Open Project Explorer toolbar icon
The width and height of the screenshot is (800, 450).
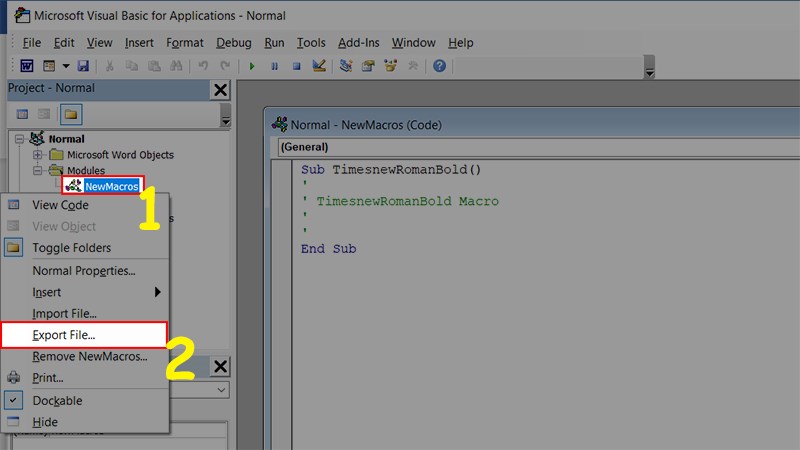347,66
